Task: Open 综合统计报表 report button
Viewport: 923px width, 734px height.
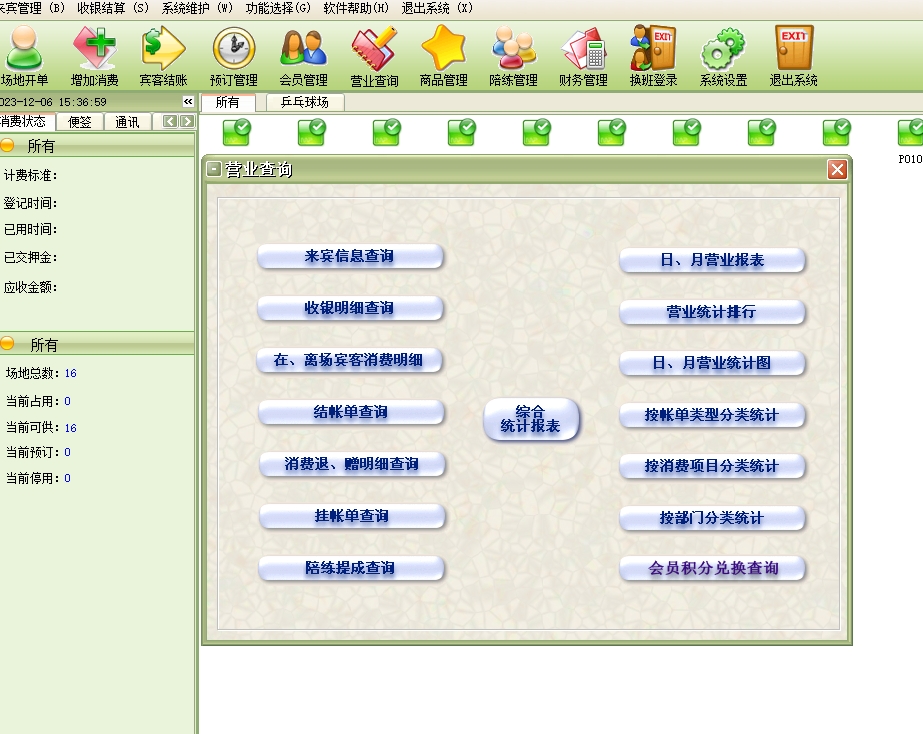Action: pos(531,419)
